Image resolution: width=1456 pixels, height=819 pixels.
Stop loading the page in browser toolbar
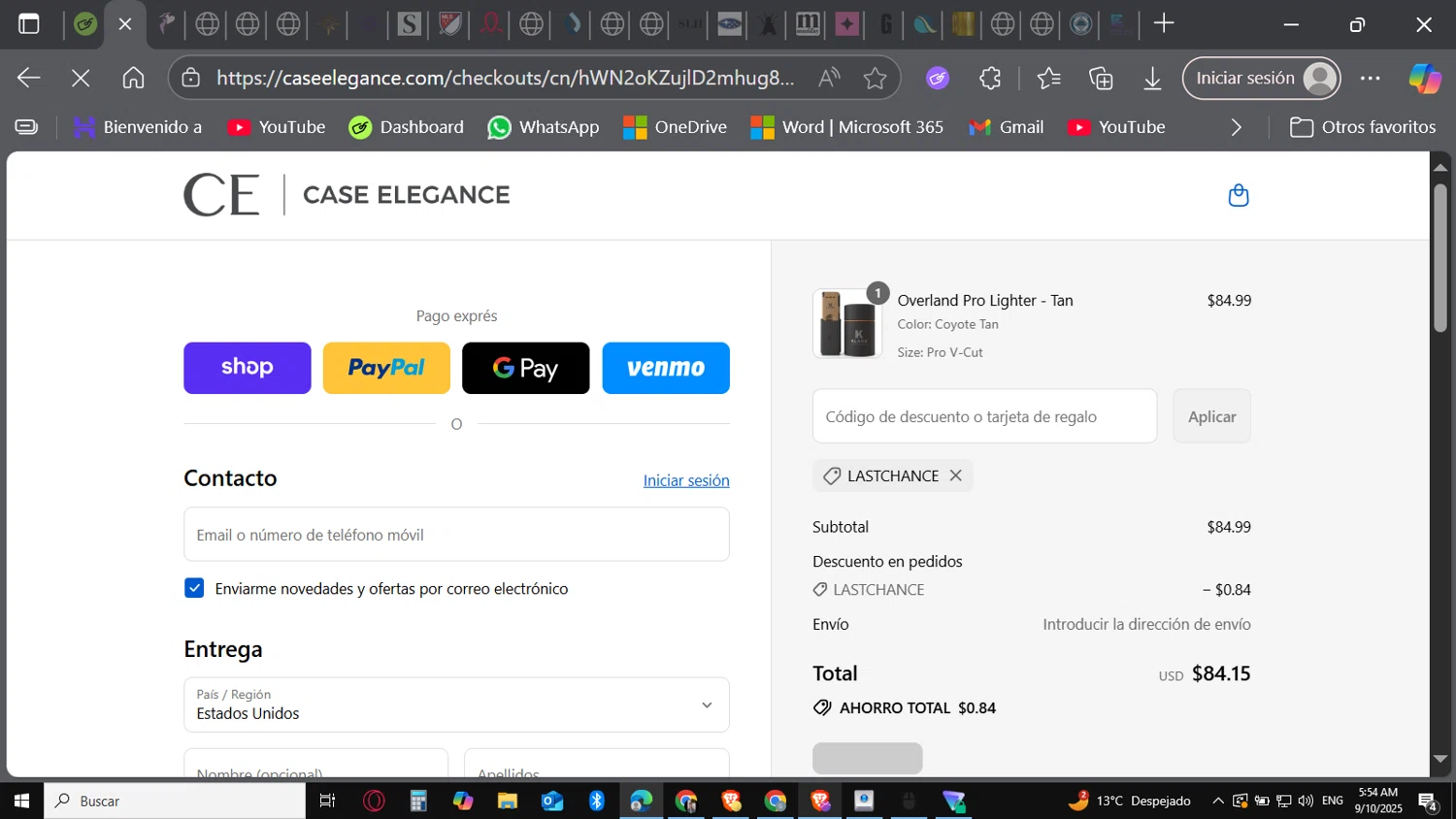tap(81, 78)
